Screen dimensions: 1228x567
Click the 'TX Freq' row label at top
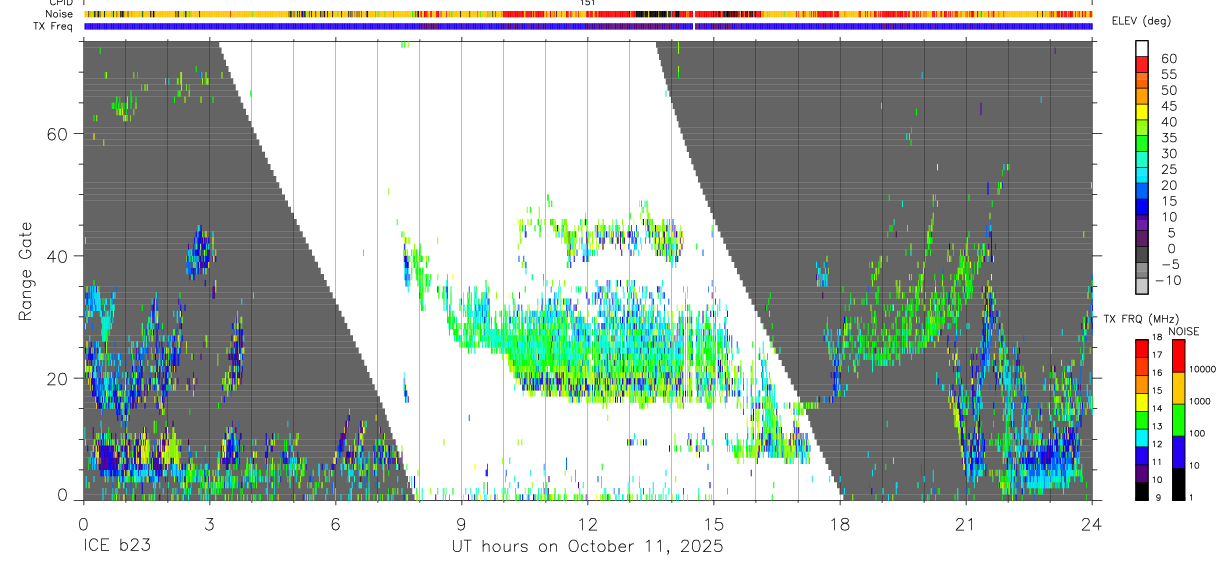pyautogui.click(x=55, y=26)
